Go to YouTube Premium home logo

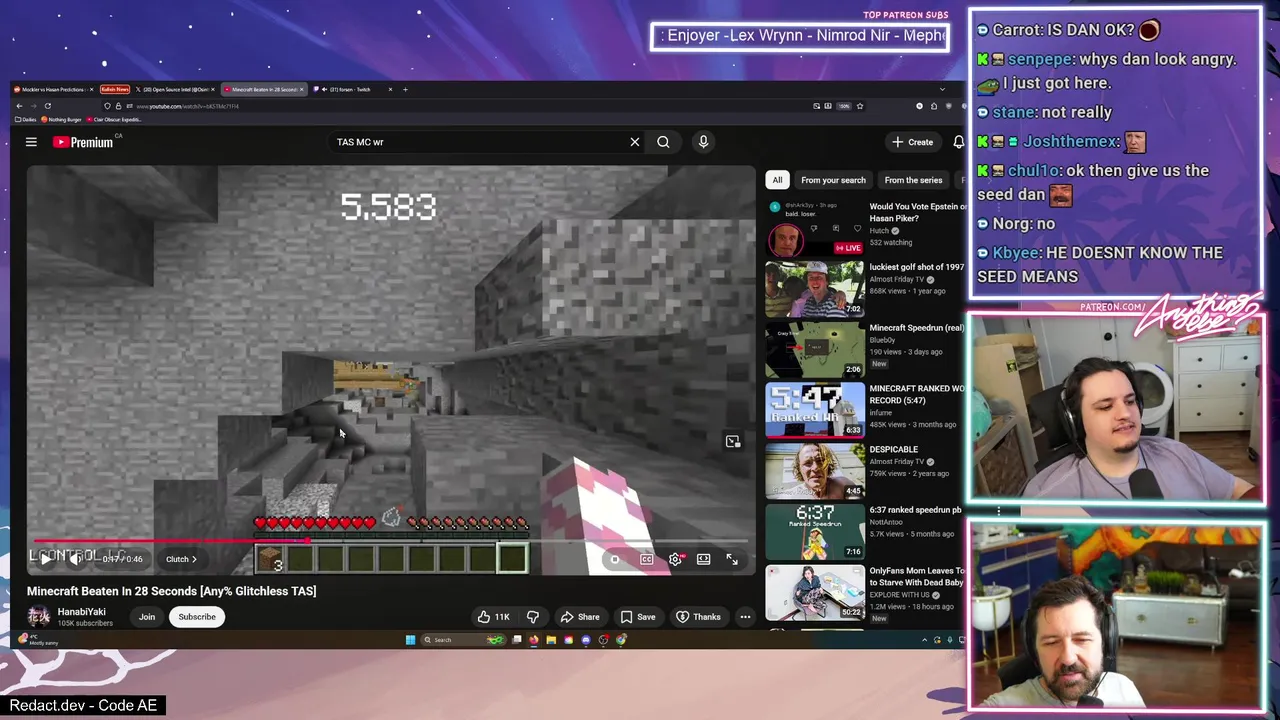point(84,142)
